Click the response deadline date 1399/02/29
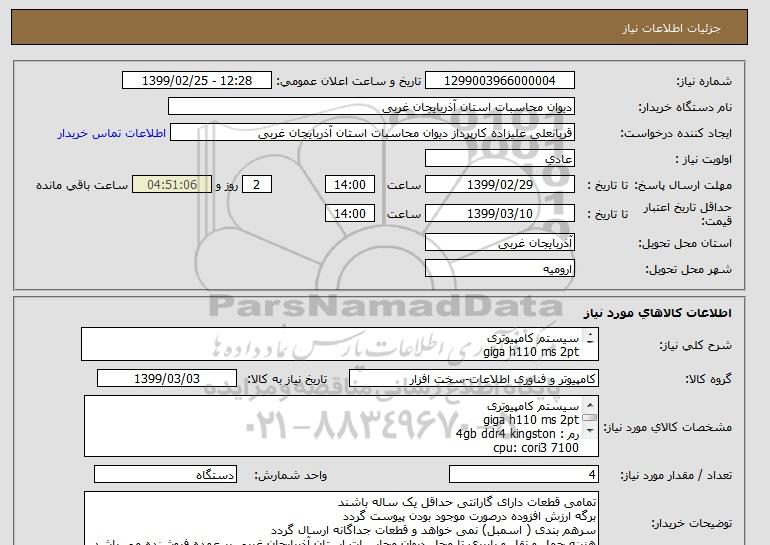The width and height of the screenshot is (770, 545). (x=499, y=185)
